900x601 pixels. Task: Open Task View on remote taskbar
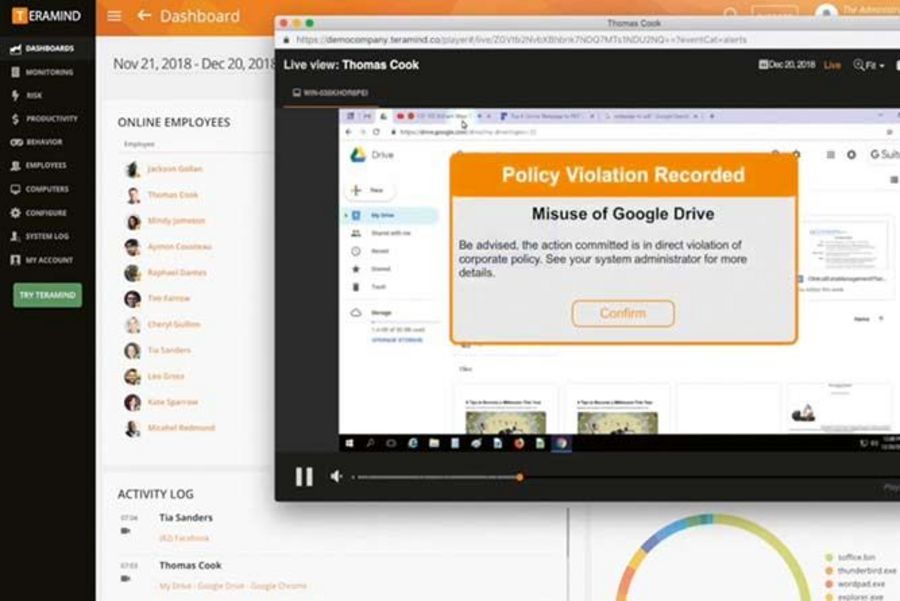click(x=391, y=443)
